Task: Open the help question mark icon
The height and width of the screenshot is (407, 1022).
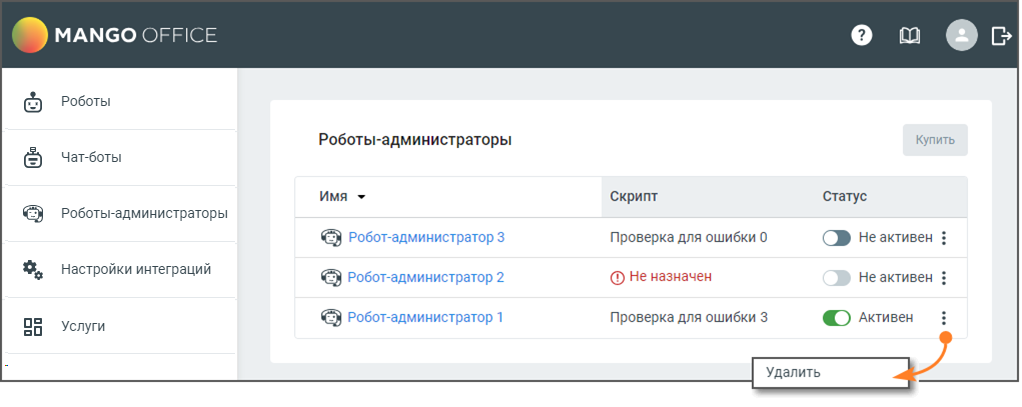Action: pos(862,35)
